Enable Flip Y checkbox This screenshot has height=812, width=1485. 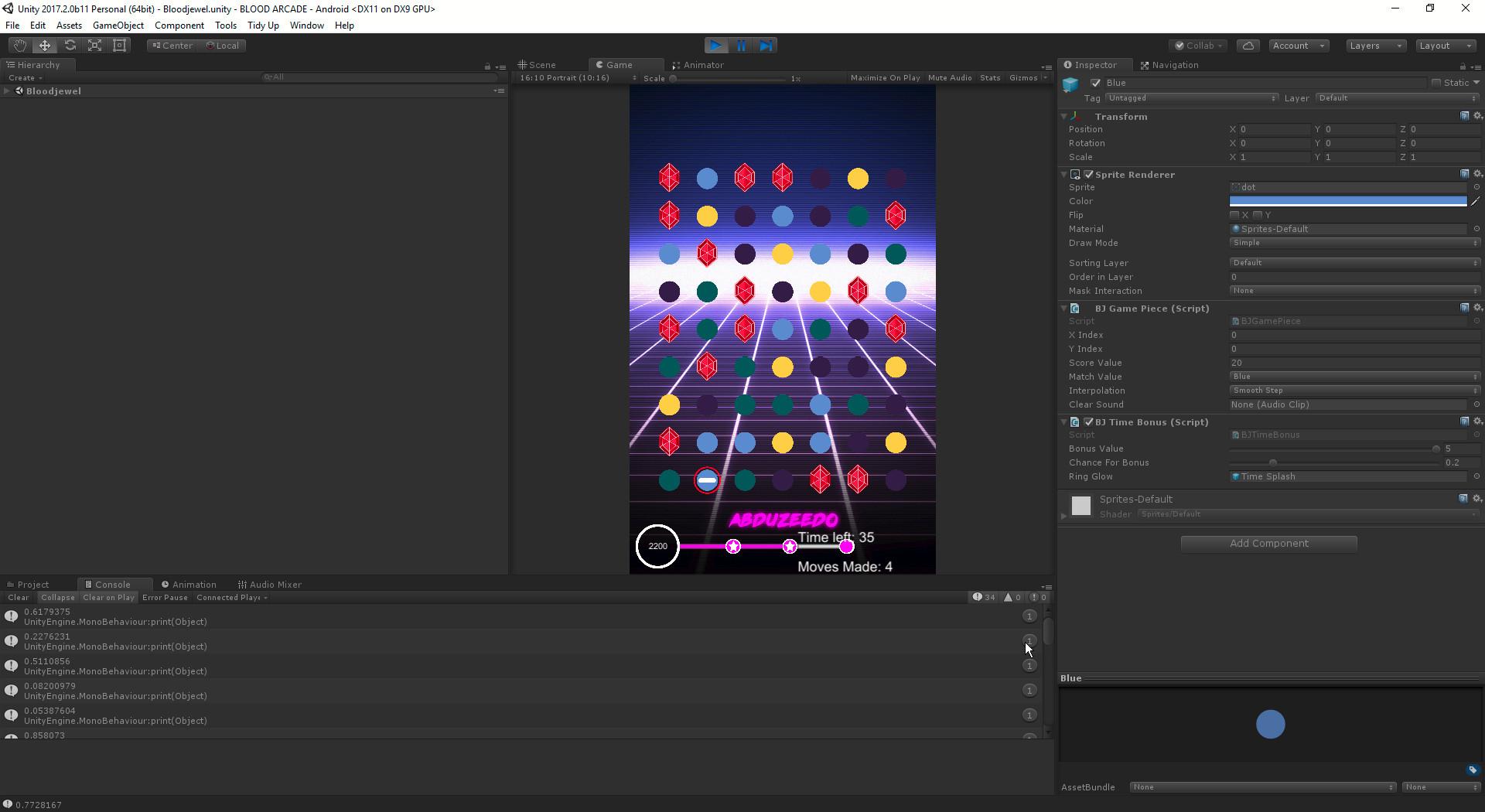pyautogui.click(x=1258, y=215)
